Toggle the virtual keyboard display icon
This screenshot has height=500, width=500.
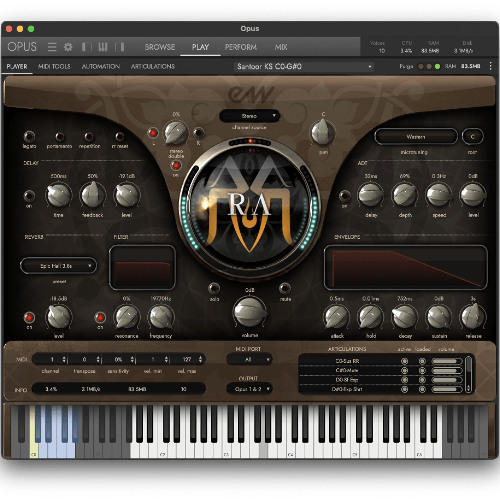point(103,47)
